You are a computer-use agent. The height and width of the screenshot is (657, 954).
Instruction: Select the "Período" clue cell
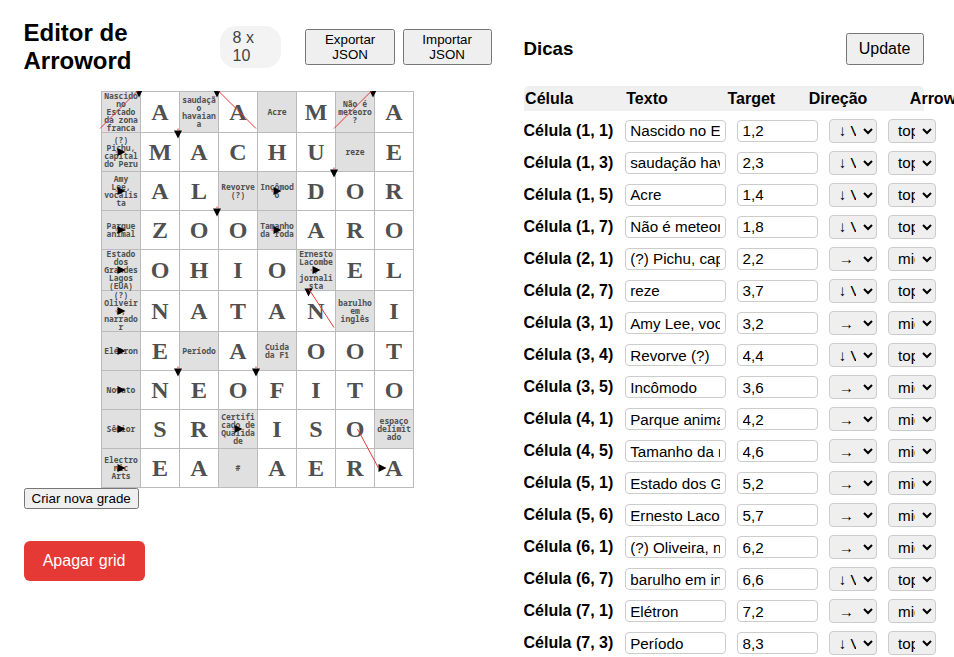pyautogui.click(x=199, y=350)
